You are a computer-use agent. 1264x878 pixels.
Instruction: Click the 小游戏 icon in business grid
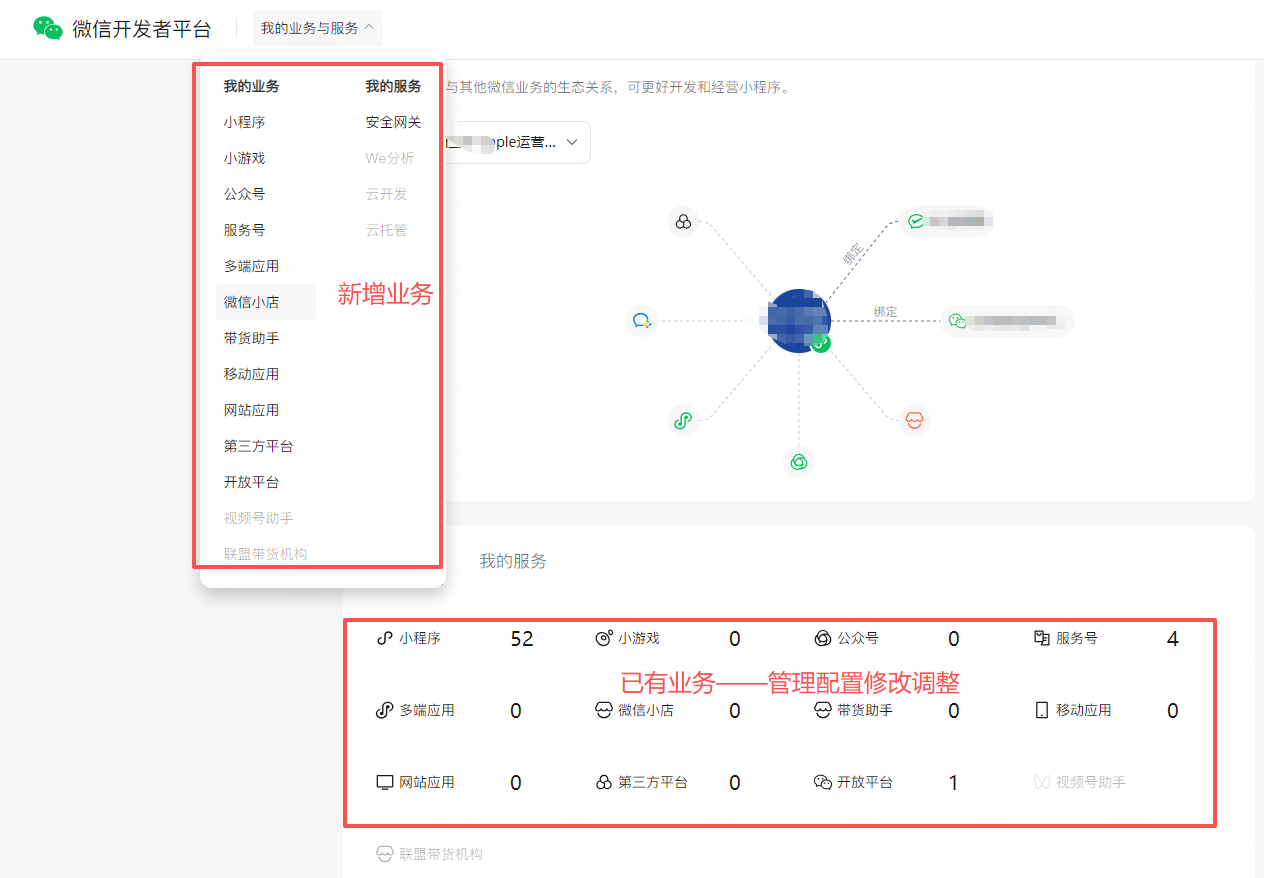click(603, 638)
